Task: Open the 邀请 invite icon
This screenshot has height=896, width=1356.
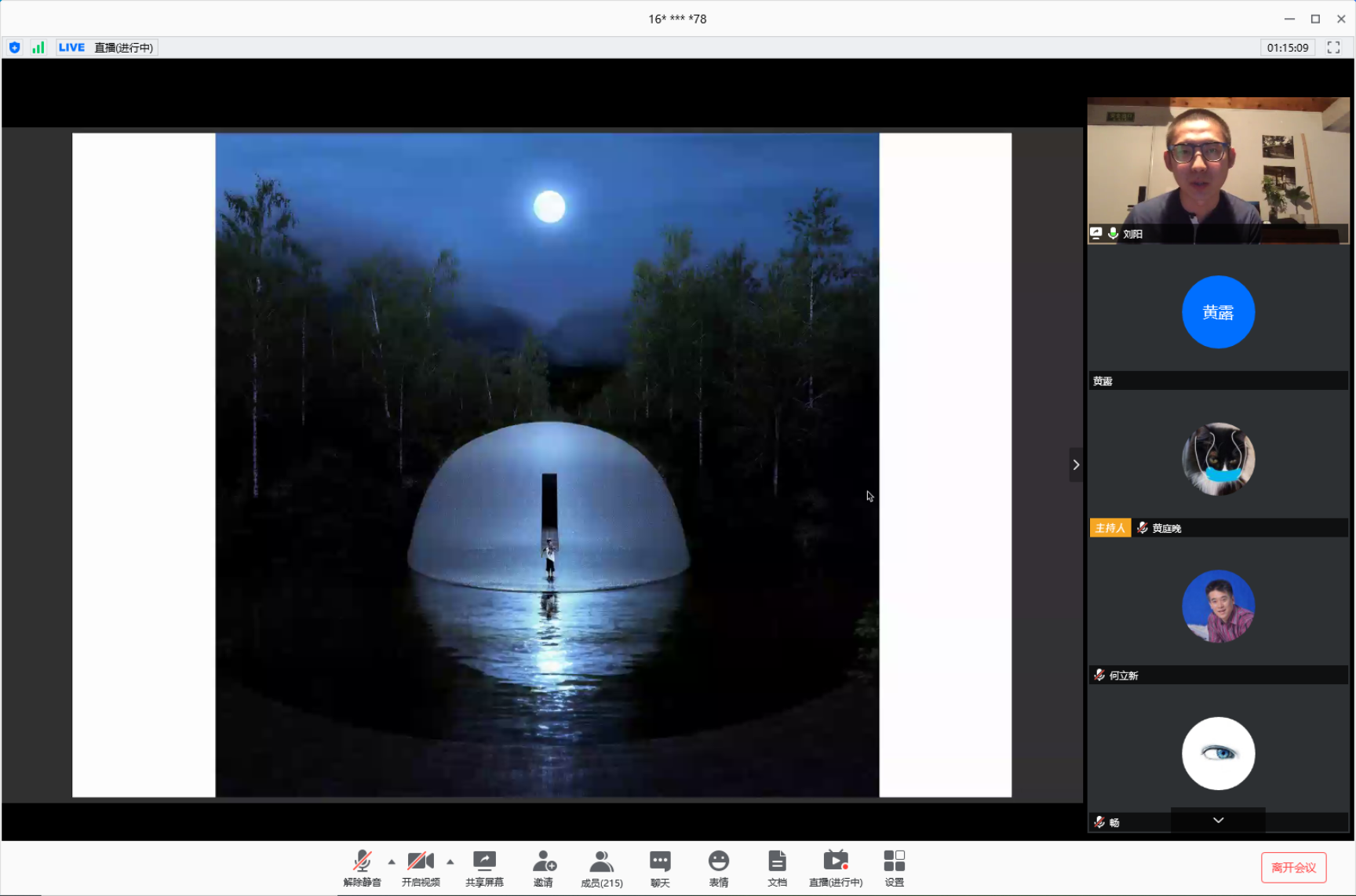Action: pos(543,868)
